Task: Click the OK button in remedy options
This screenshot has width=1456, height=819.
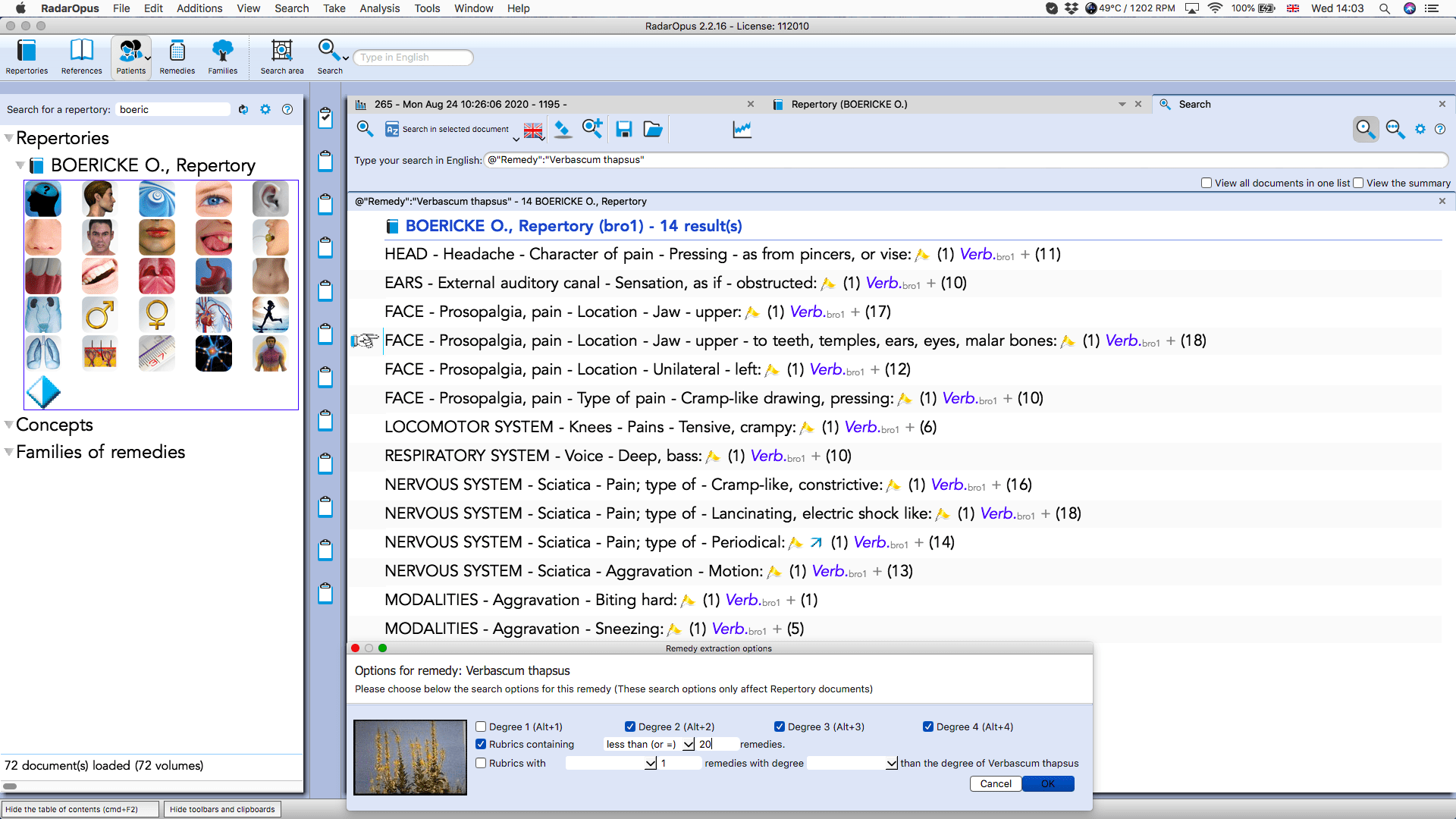Action: (1048, 784)
